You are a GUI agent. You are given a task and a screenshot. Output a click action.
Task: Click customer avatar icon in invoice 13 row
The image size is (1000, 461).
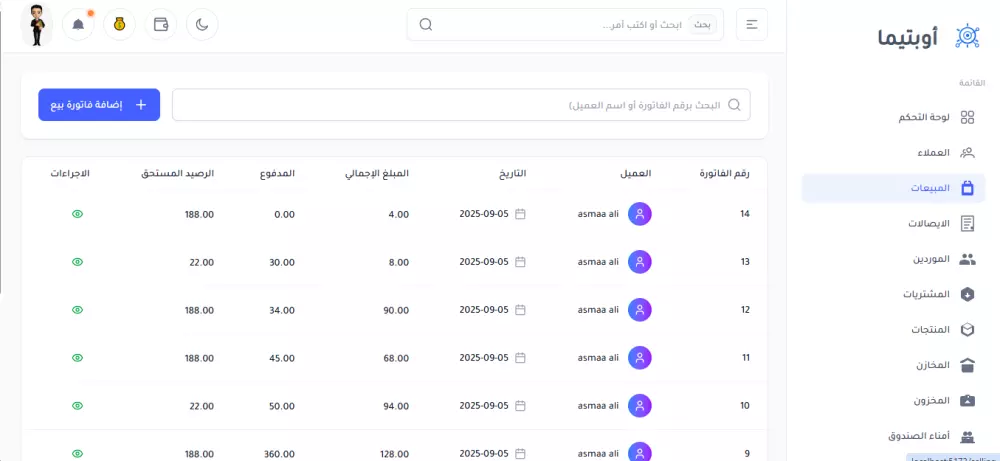640,261
